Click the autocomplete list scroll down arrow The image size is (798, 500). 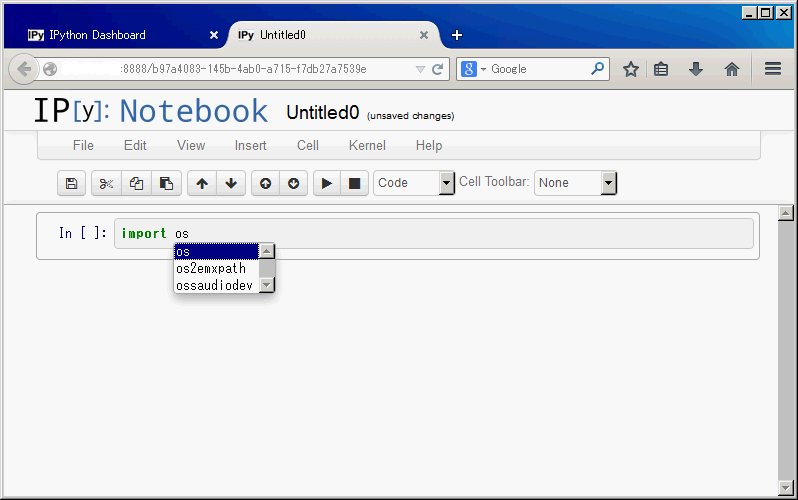point(267,285)
